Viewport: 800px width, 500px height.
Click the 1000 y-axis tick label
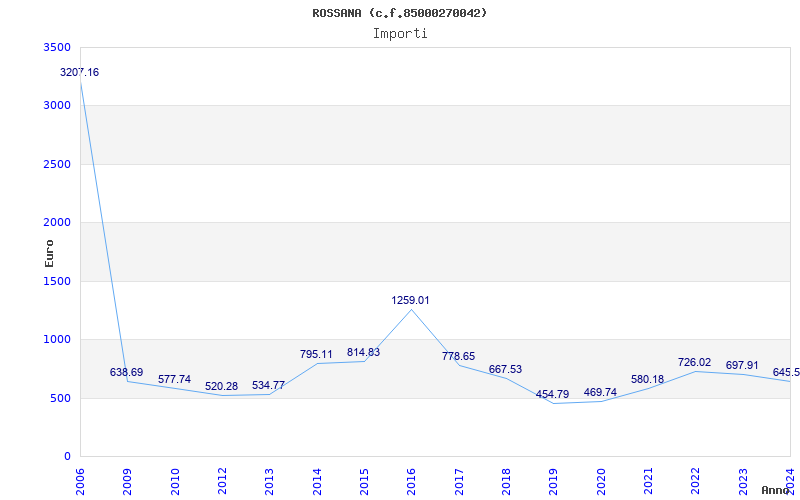58,339
